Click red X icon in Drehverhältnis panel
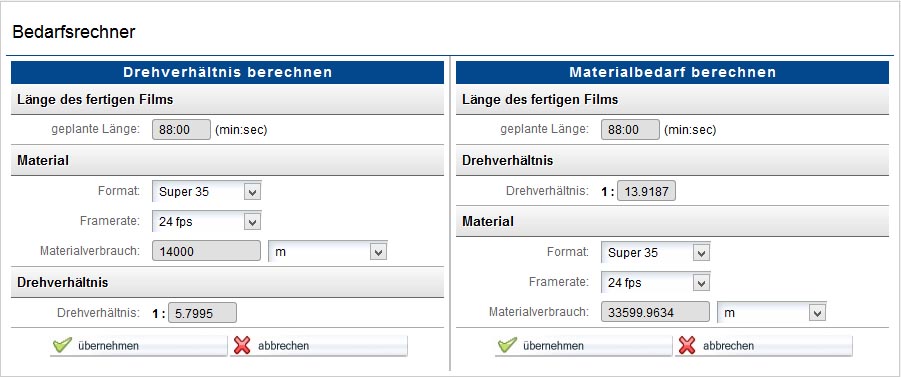Viewport: 901px width, 377px height. pos(242,345)
